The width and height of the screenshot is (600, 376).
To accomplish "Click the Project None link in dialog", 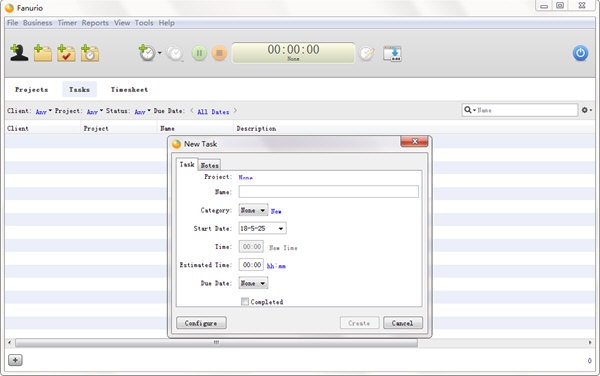I will (245, 177).
